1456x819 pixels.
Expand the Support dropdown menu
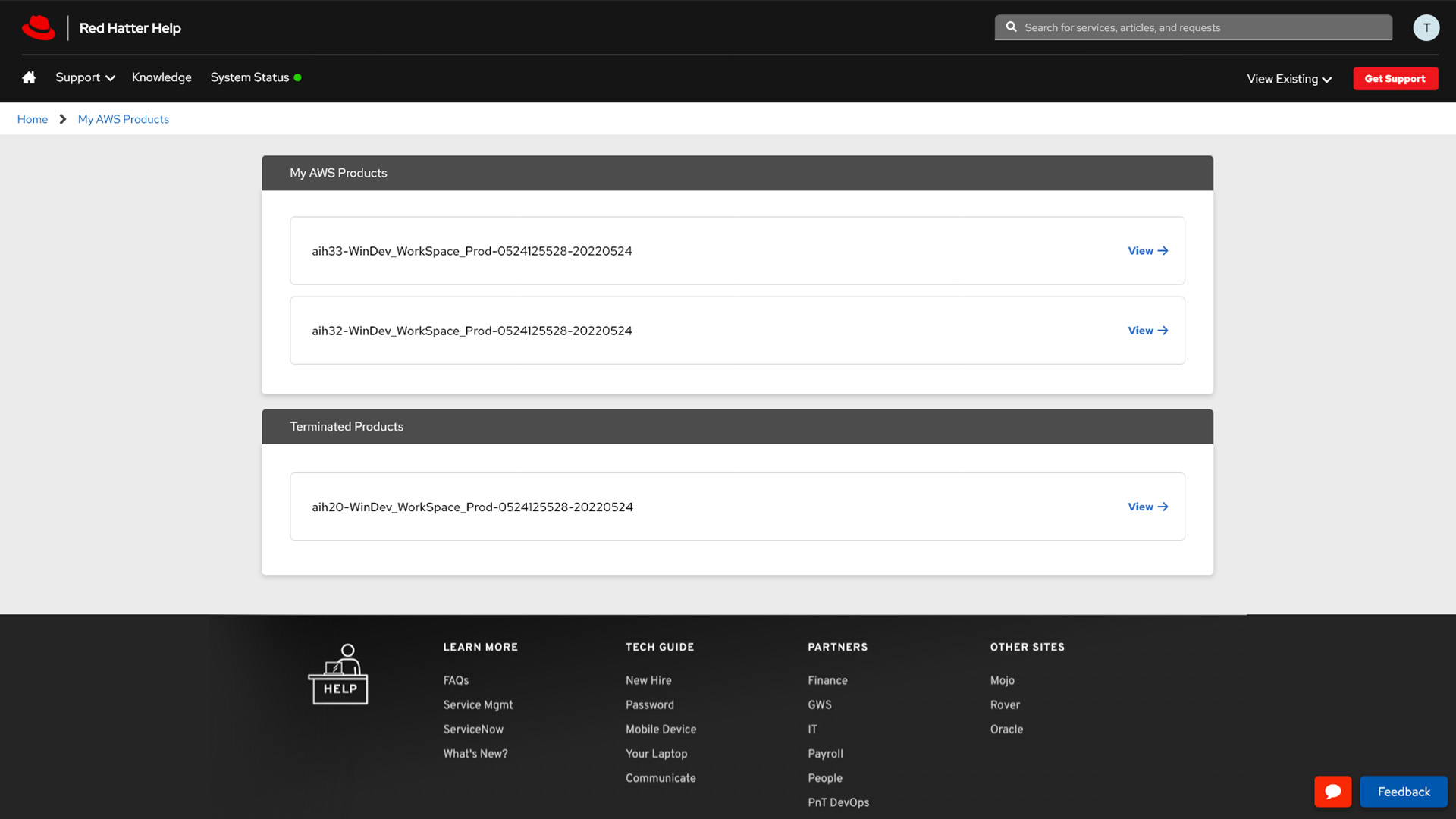point(85,77)
